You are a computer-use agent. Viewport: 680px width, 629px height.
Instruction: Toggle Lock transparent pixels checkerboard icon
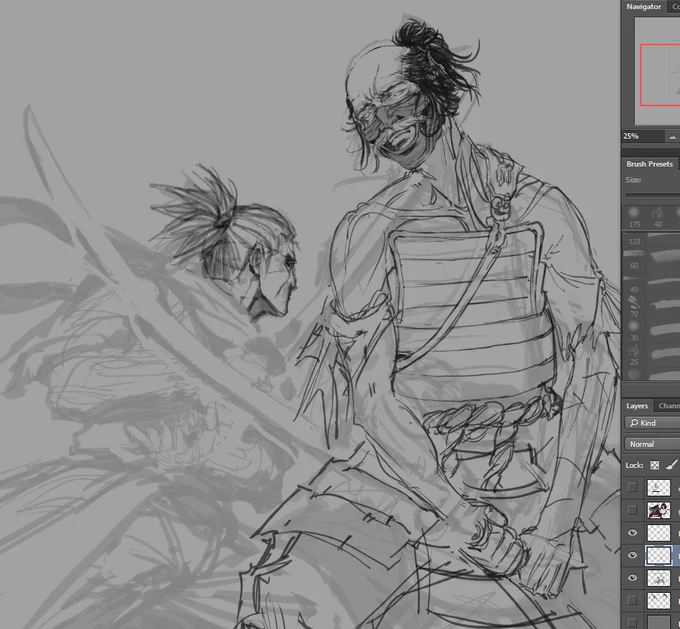coord(654,465)
